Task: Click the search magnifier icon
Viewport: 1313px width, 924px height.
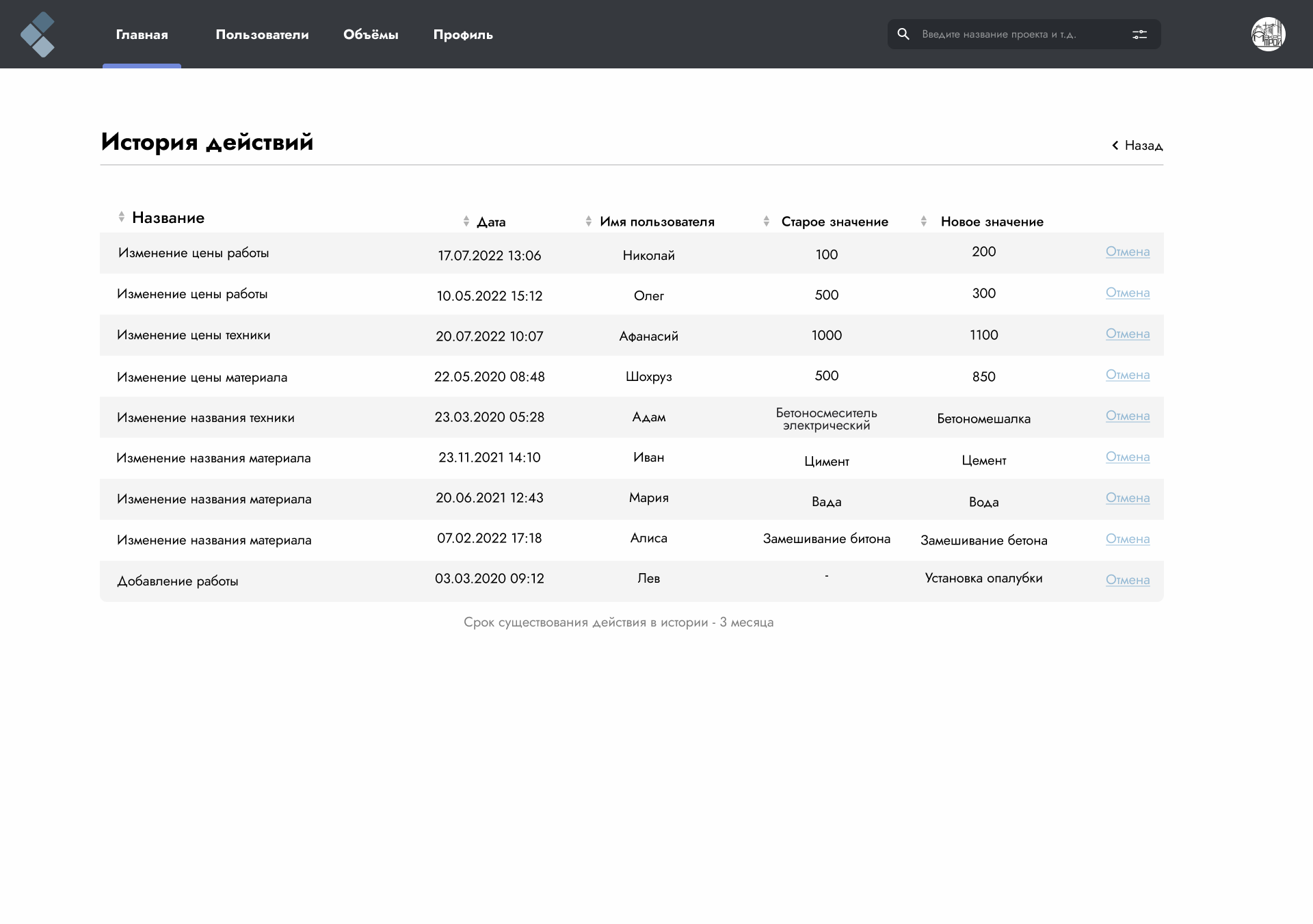Action: tap(903, 34)
